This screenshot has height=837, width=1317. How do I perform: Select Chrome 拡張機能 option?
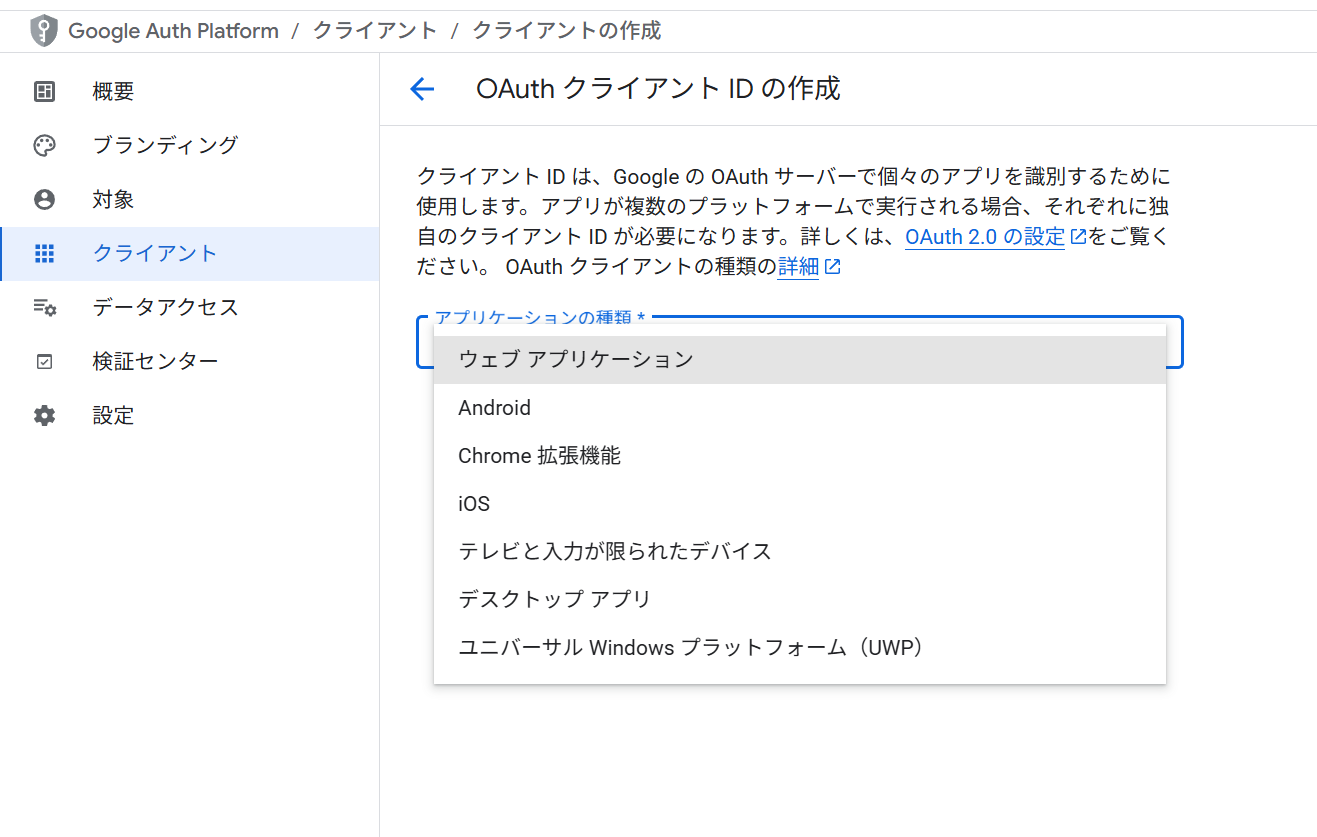[539, 456]
